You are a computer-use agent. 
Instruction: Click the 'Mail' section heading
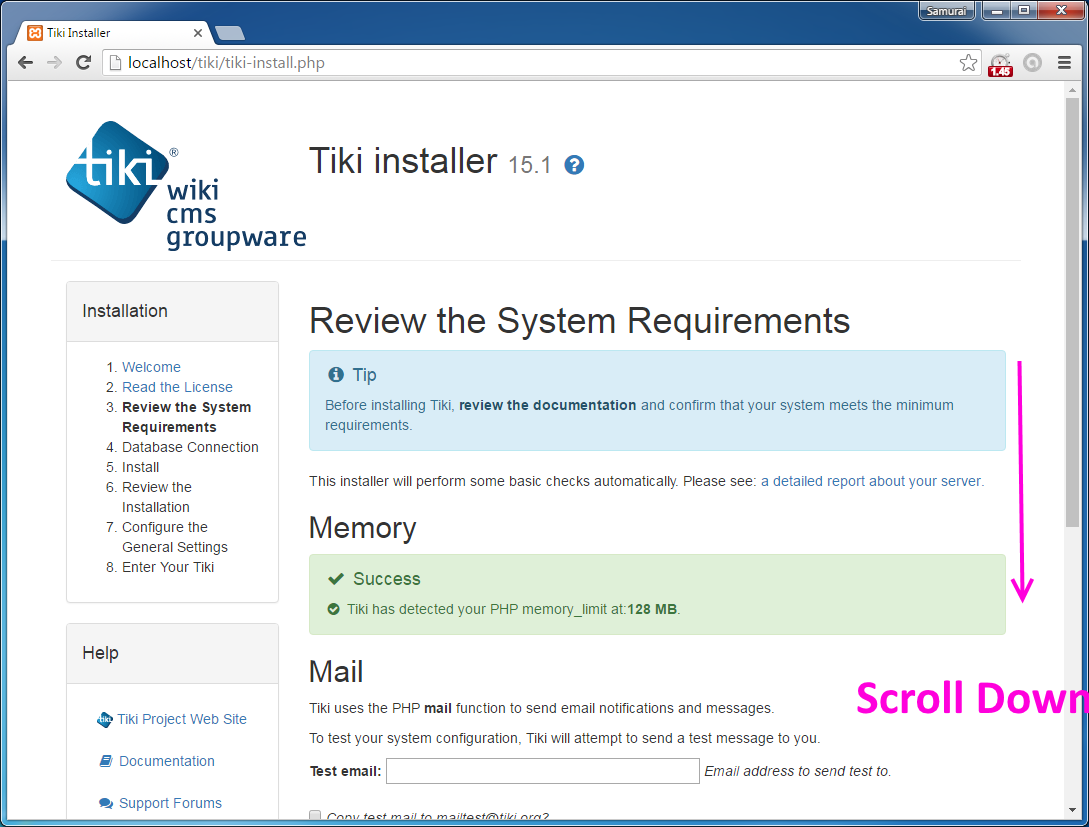[336, 671]
